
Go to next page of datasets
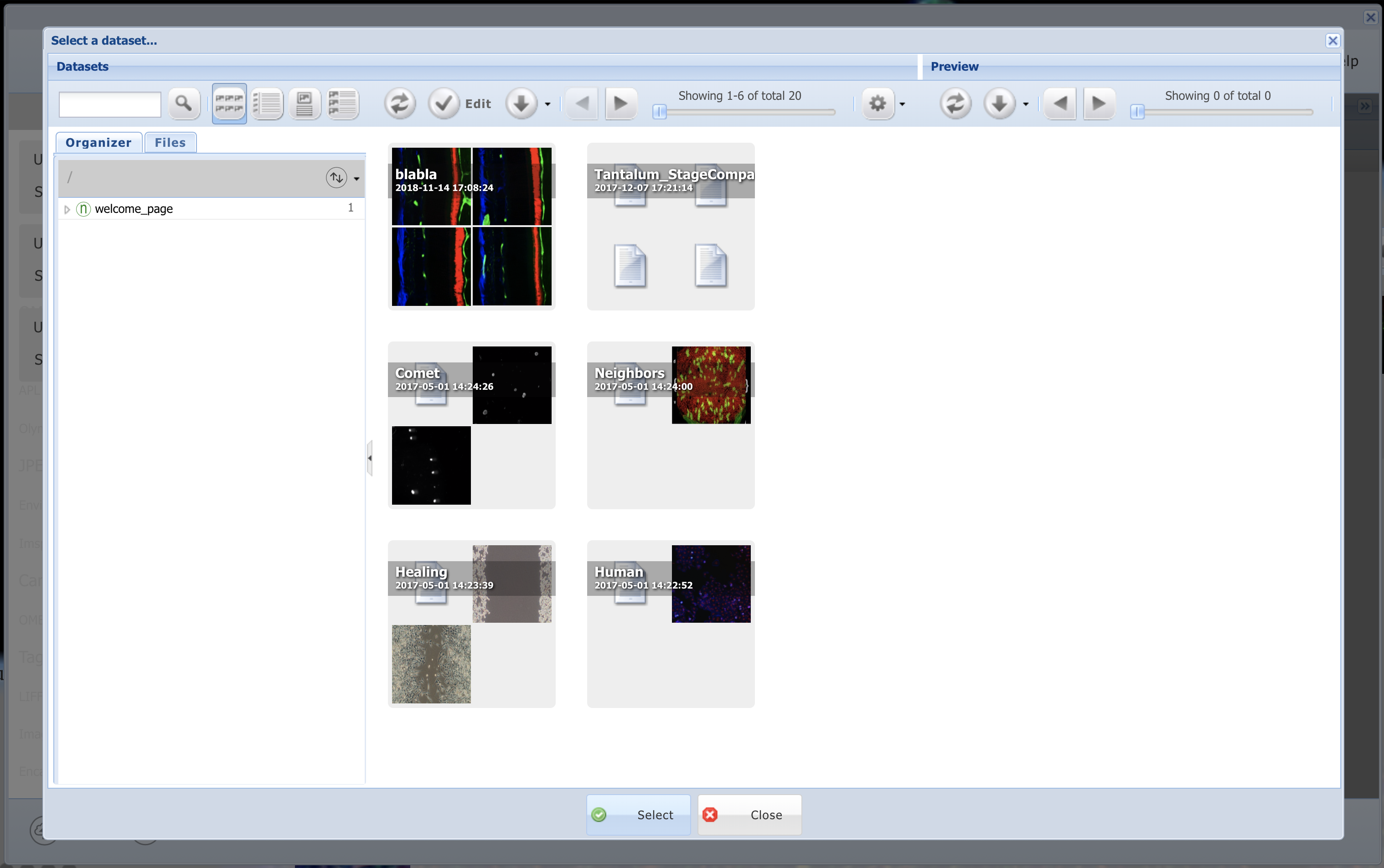[x=620, y=104]
